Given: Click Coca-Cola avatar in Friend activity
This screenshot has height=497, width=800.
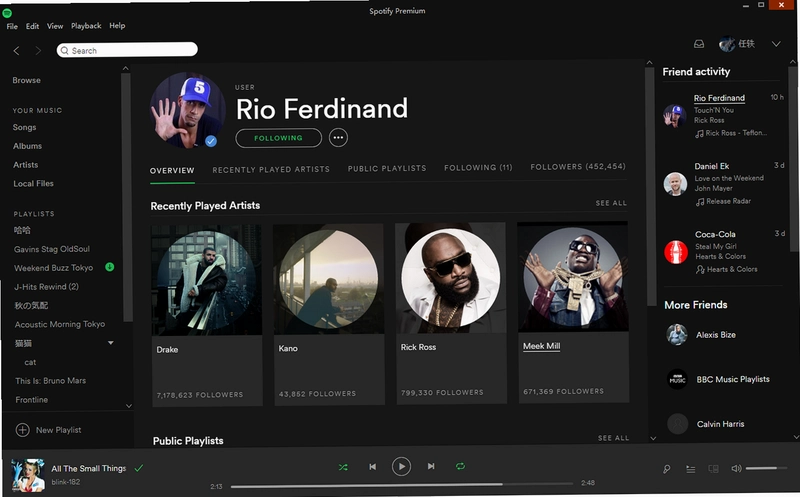Looking at the screenshot, I should tap(676, 252).
